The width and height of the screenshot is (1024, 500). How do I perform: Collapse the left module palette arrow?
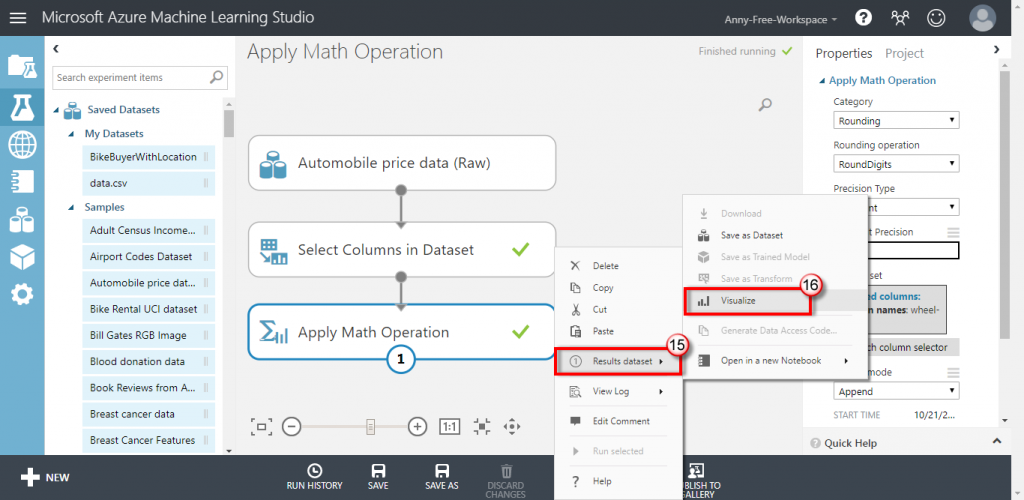click(56, 48)
